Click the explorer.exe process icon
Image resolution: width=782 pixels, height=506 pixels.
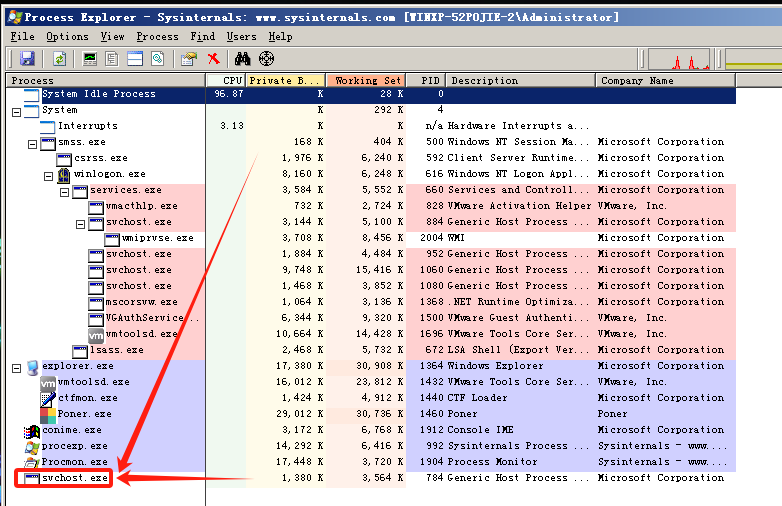32,367
